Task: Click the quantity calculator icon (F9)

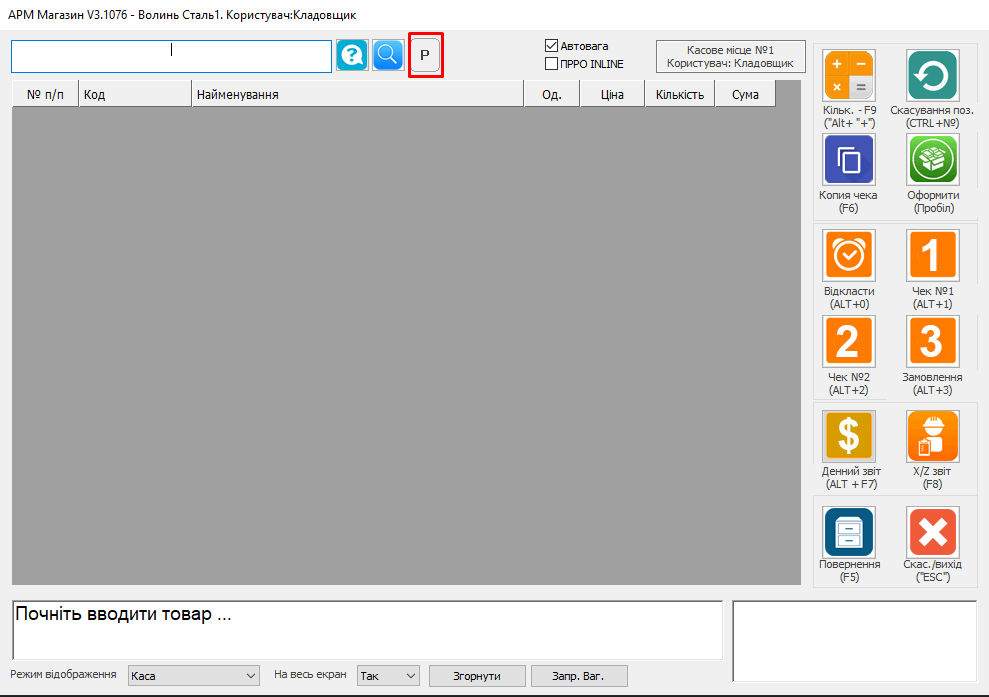Action: (848, 76)
